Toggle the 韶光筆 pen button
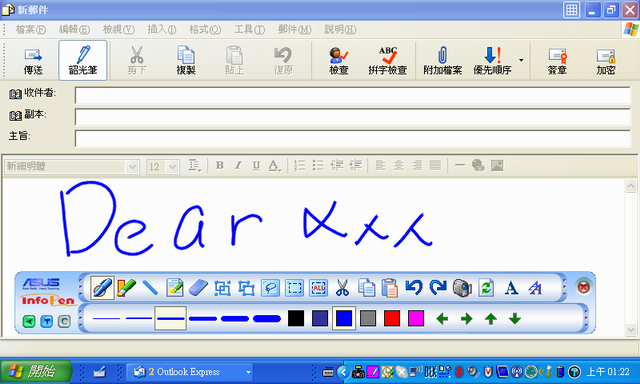This screenshot has height=384, width=640. pos(83,60)
